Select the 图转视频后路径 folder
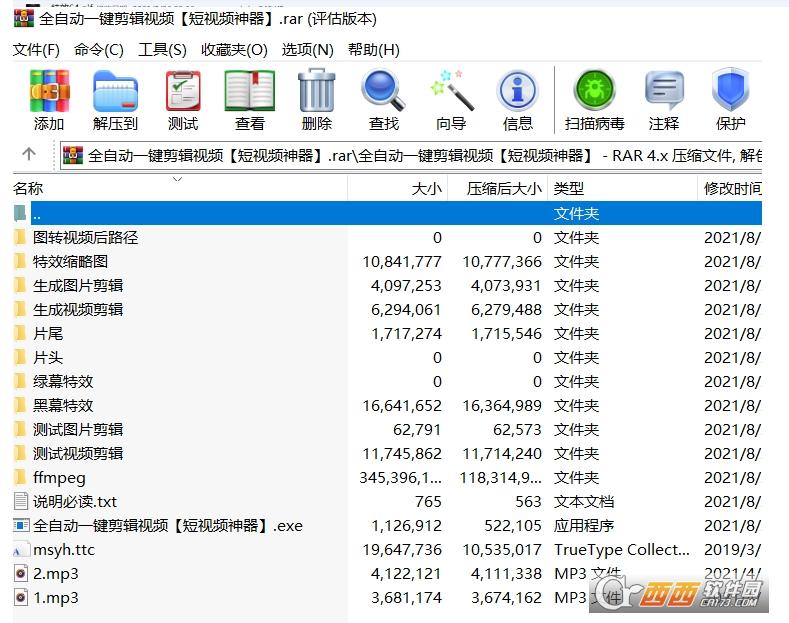Image resolution: width=789 pixels, height=623 pixels. (86, 238)
